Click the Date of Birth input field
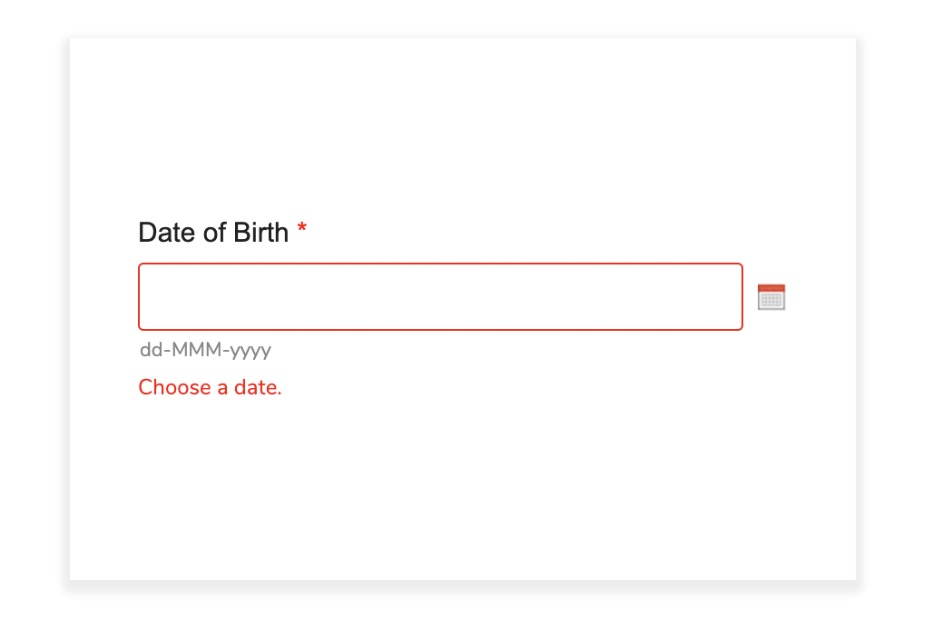Image resolution: width=926 pixels, height=618 pixels. point(440,297)
